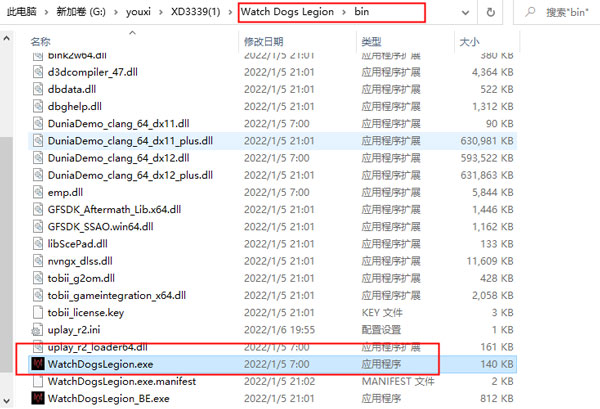
Task: Click the d3dcompiler_47.dll file icon
Action: click(x=38, y=72)
